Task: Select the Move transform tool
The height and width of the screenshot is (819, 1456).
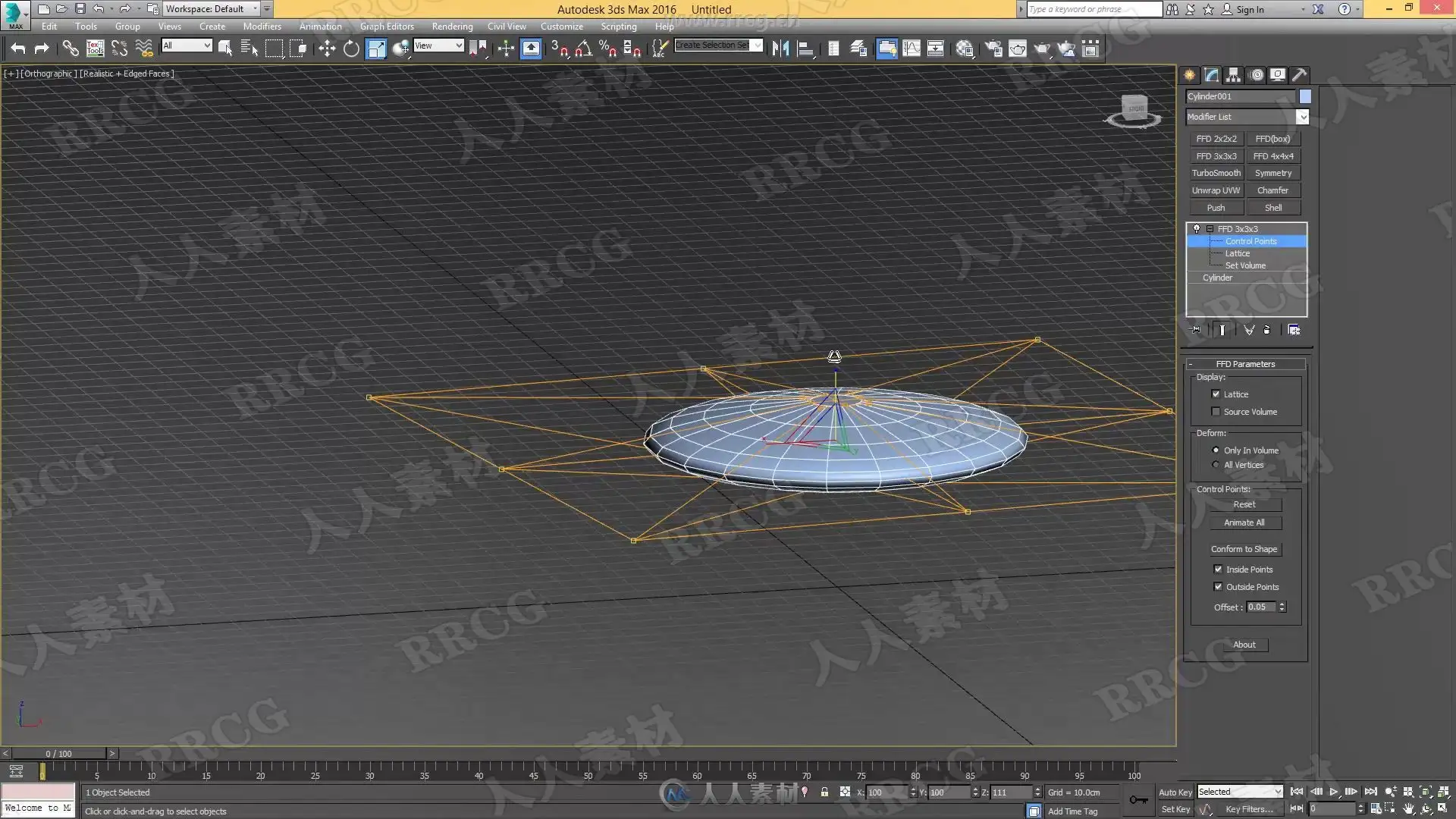Action: coord(327,49)
